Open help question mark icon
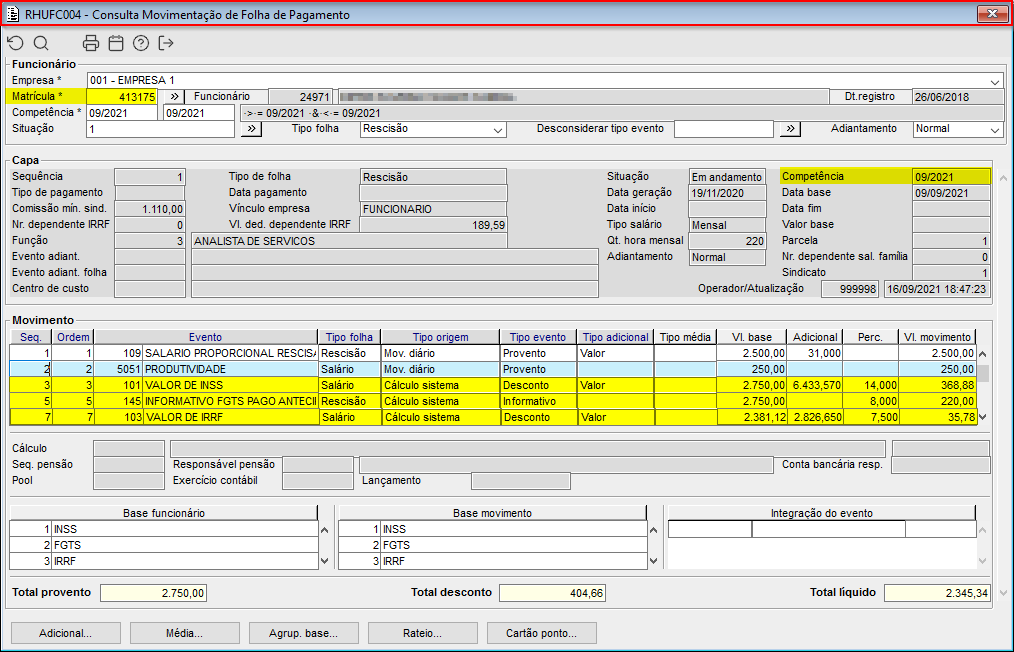The image size is (1014, 652). (141, 43)
